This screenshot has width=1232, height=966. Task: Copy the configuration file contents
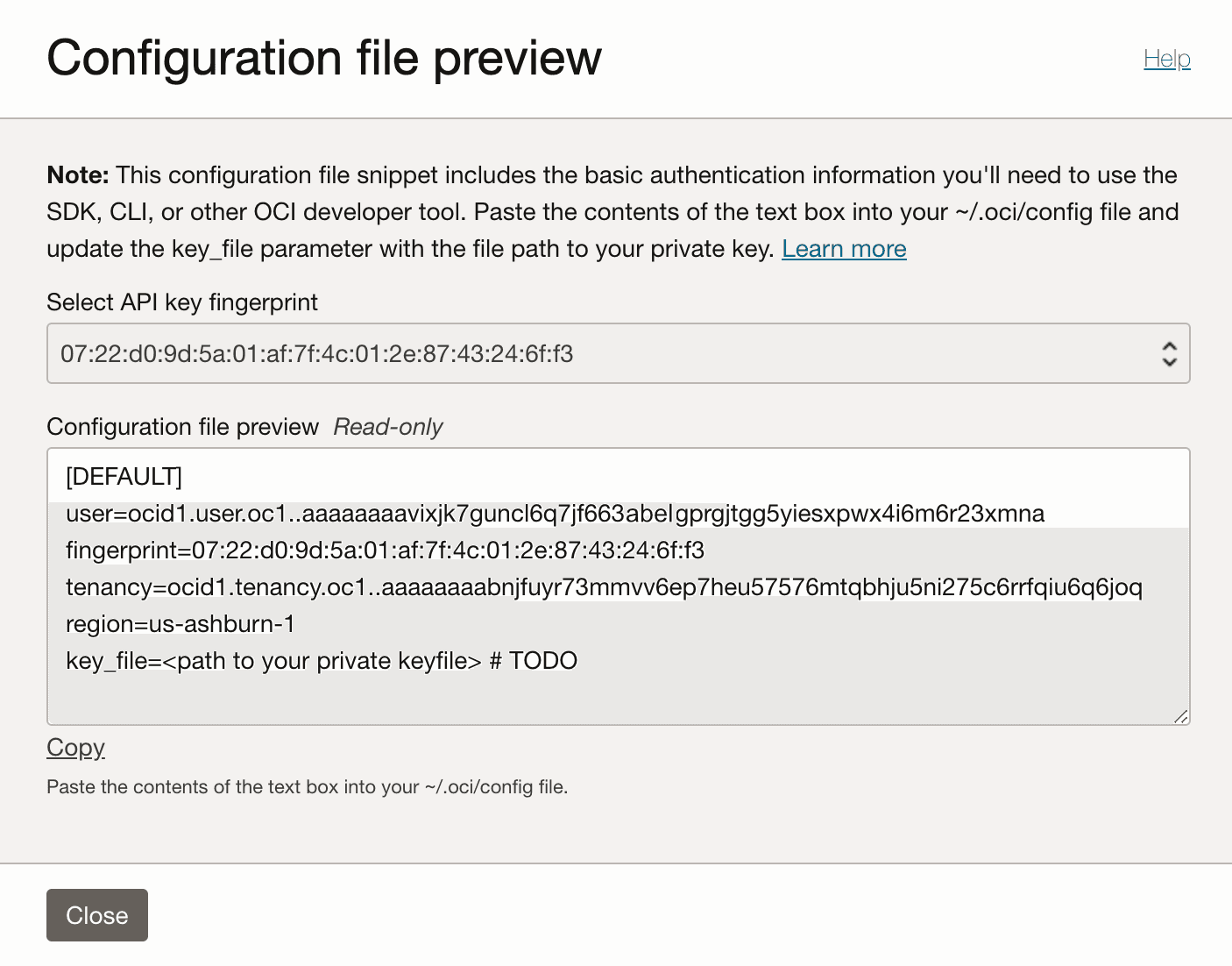coord(74,748)
